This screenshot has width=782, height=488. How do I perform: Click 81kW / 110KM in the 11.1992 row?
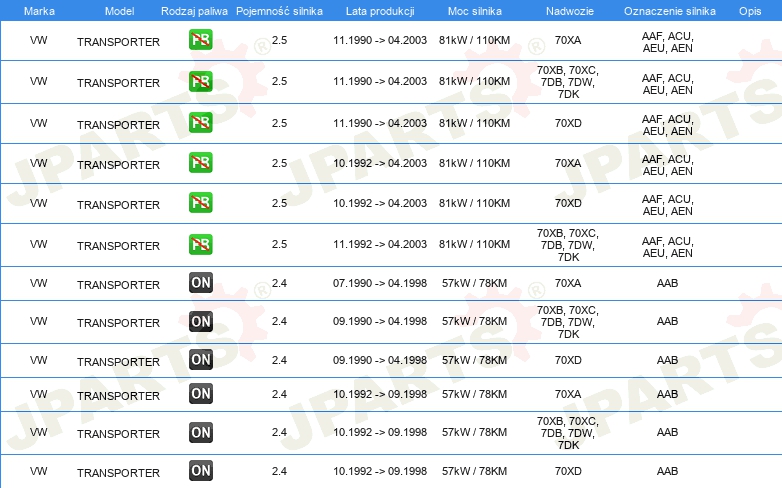474,244
